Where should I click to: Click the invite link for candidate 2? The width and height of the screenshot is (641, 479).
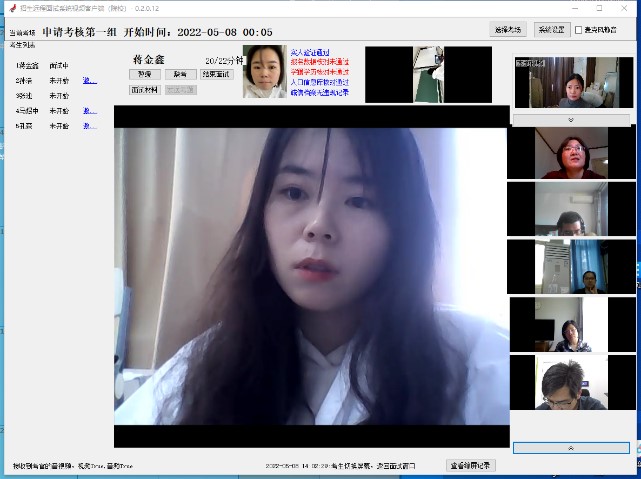pos(89,81)
